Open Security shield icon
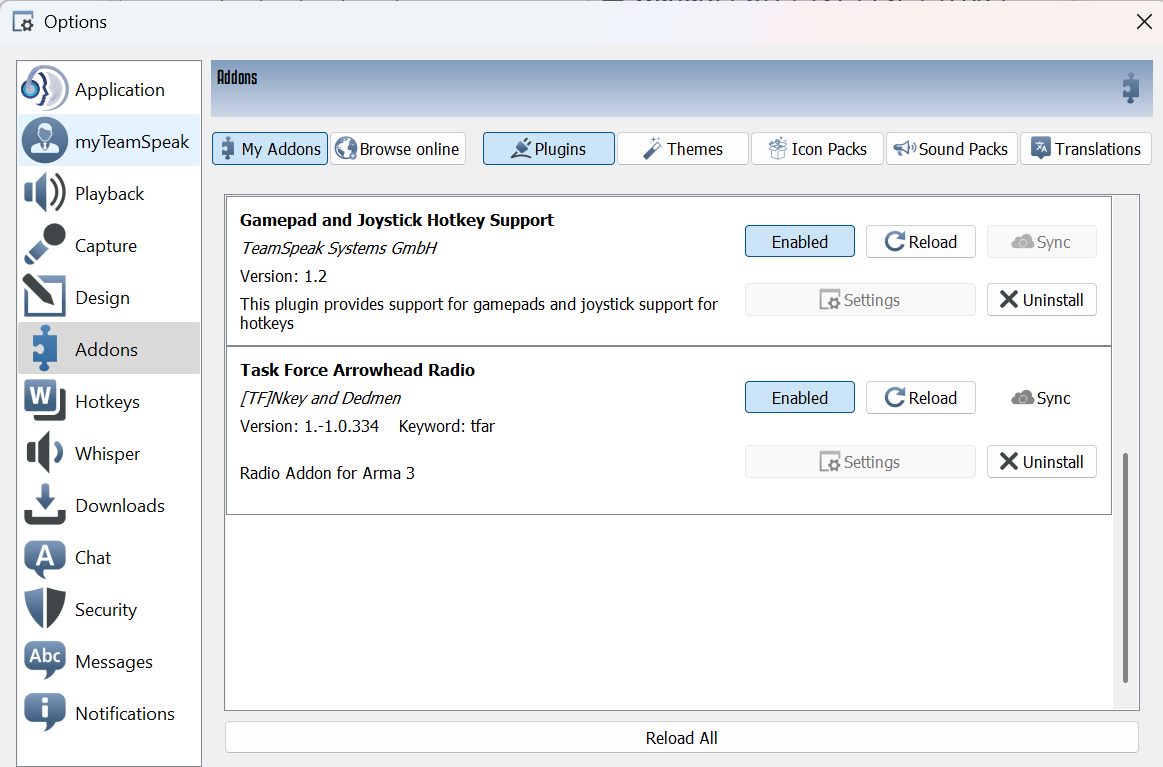The height and width of the screenshot is (767, 1163). click(45, 608)
